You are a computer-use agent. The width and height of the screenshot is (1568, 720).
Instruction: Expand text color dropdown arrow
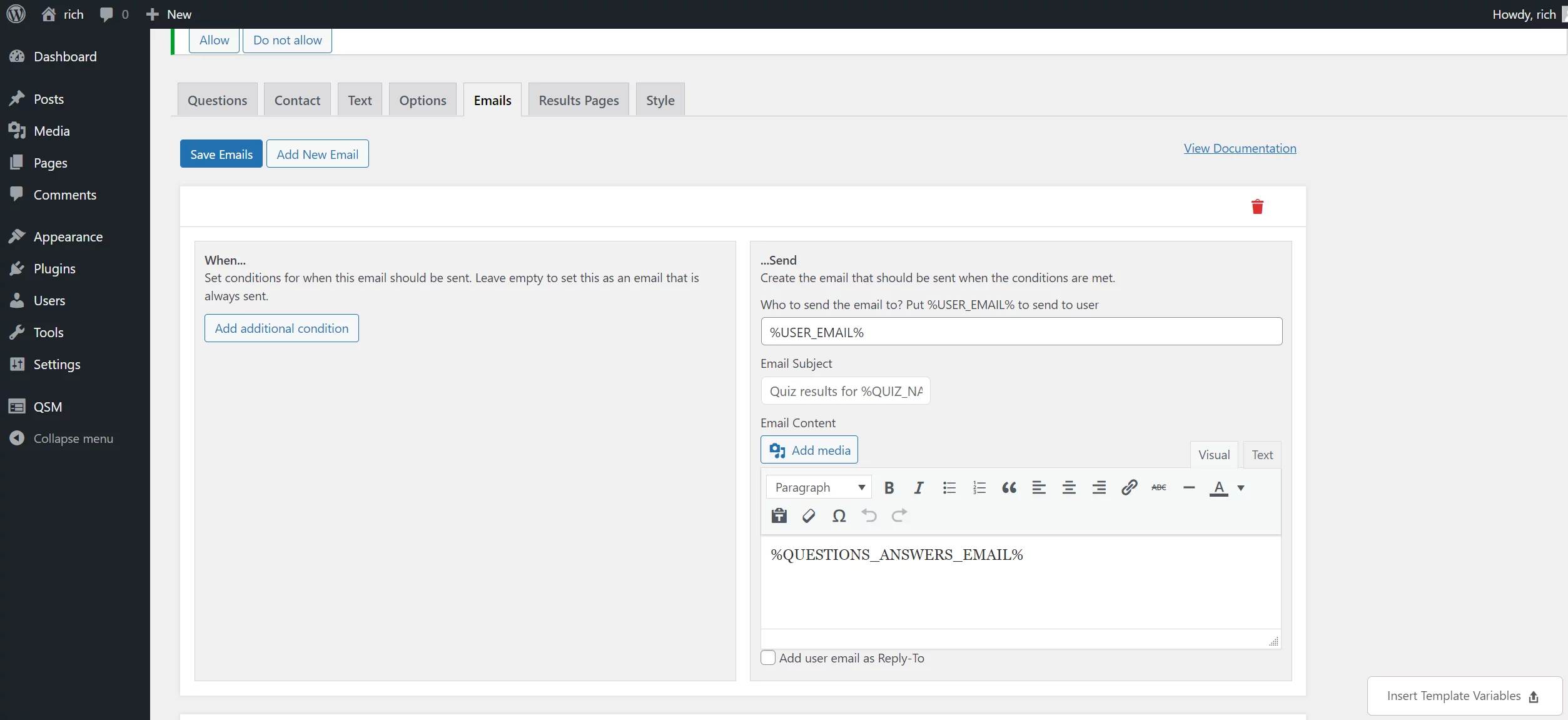(1241, 488)
